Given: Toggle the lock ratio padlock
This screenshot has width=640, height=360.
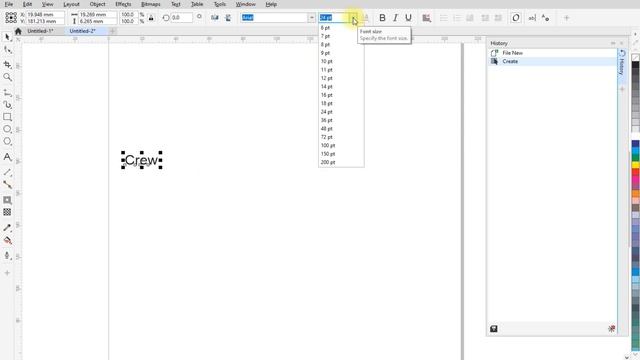Looking at the screenshot, I should pos(151,18).
